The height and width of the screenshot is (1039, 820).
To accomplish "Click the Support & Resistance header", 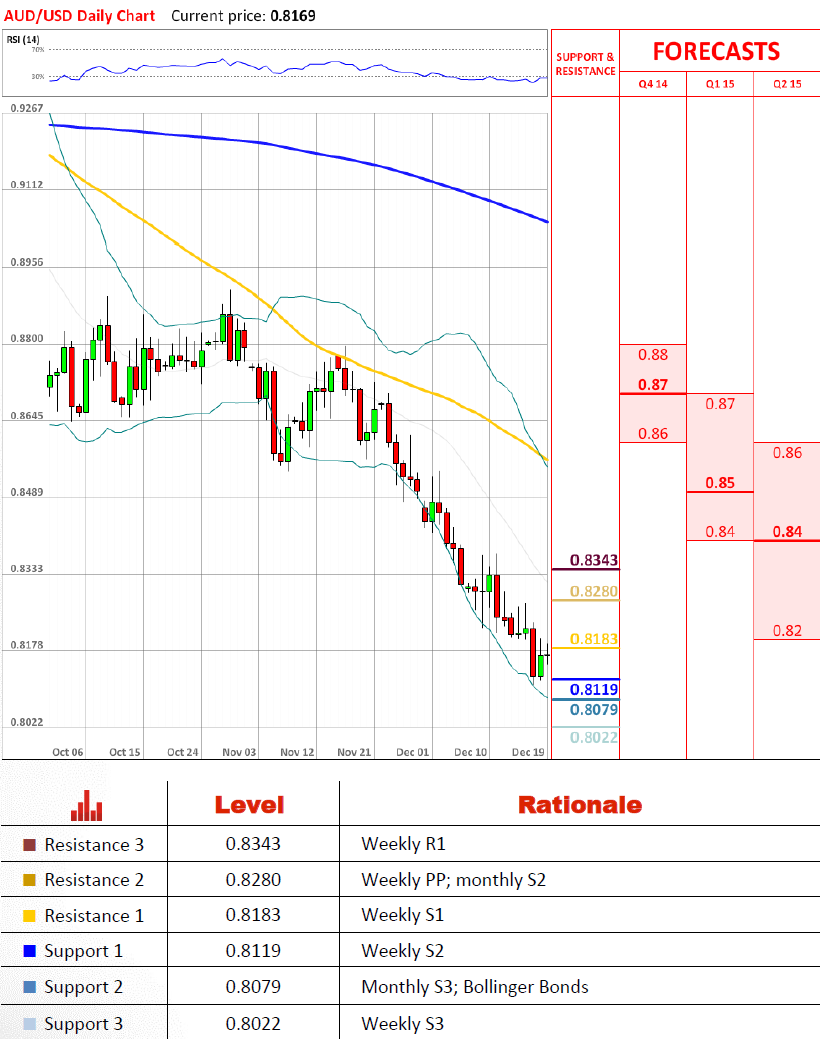I will (x=585, y=64).
